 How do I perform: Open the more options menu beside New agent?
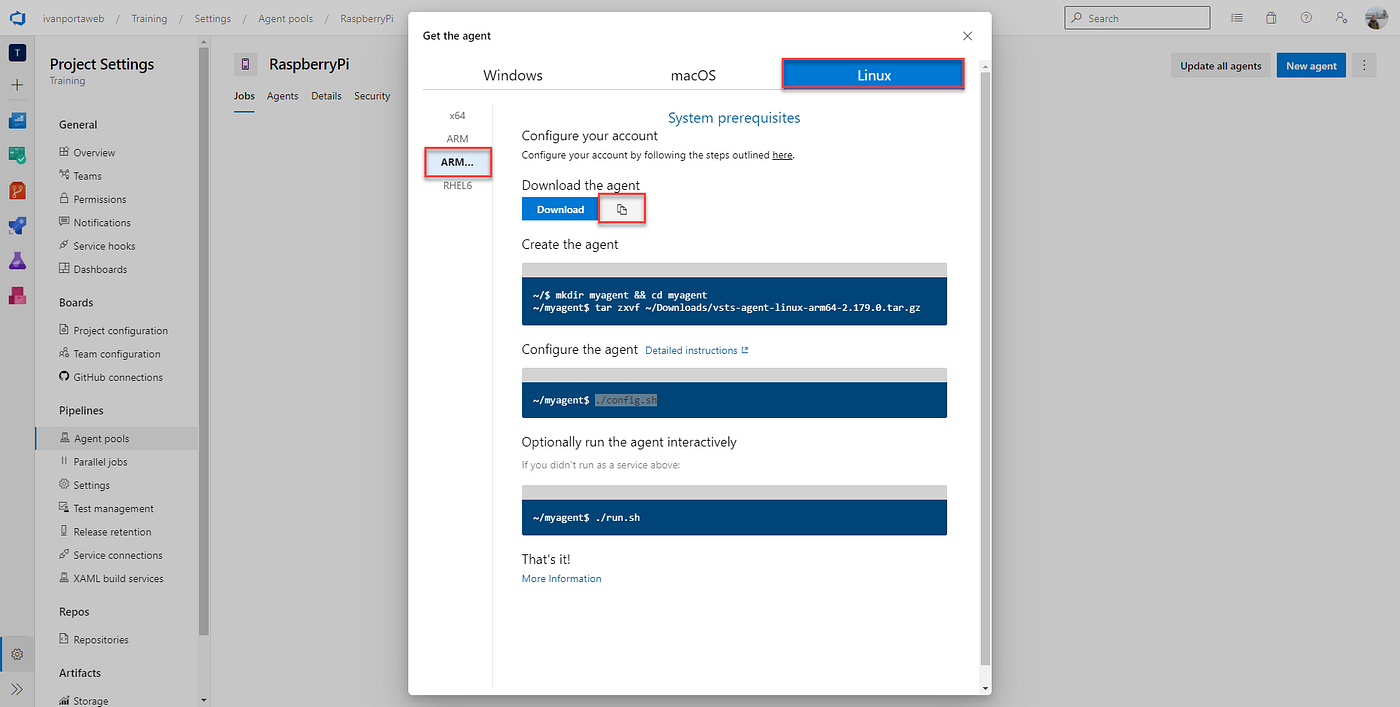(x=1364, y=64)
